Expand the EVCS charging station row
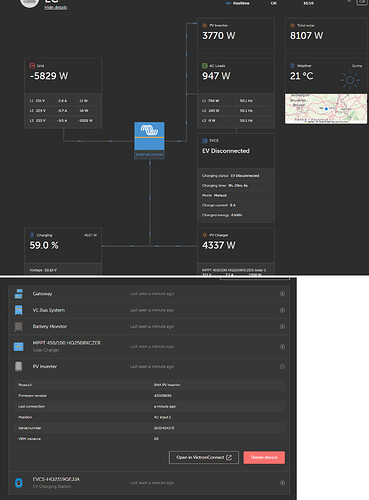Viewport: 369px width, 500px height. click(282, 483)
